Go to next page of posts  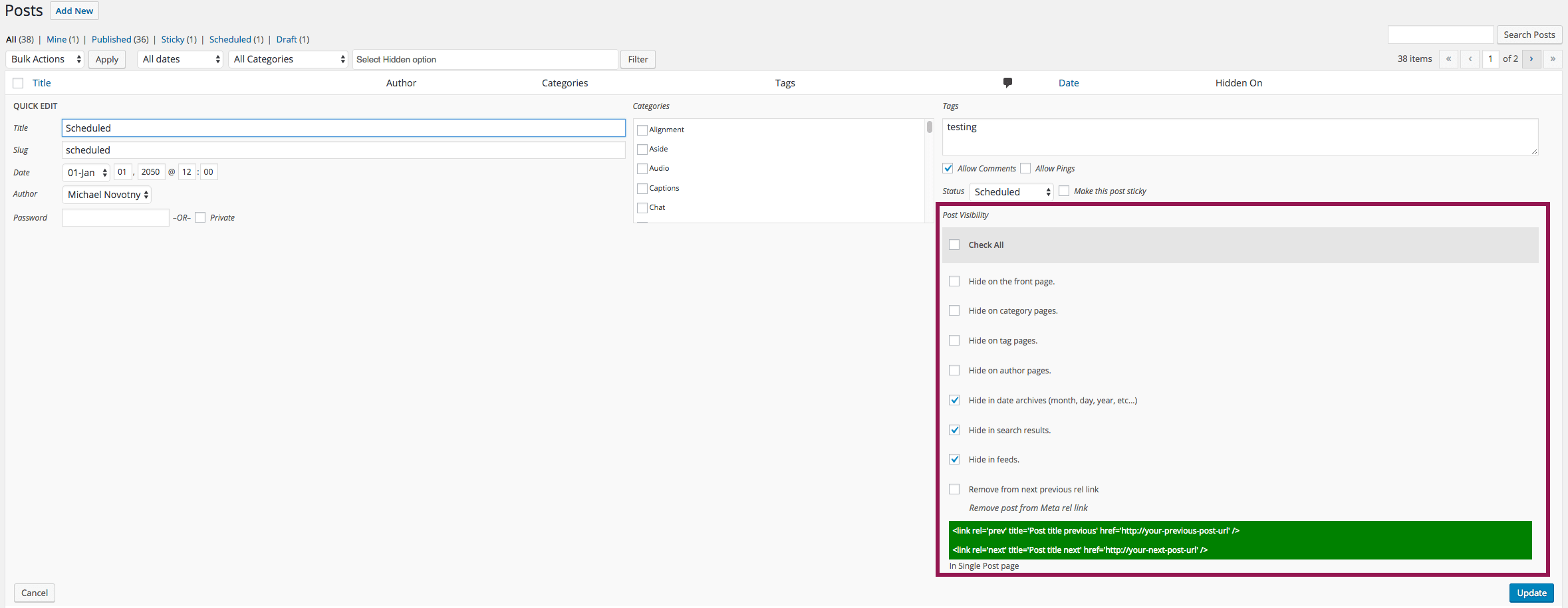(x=1531, y=59)
